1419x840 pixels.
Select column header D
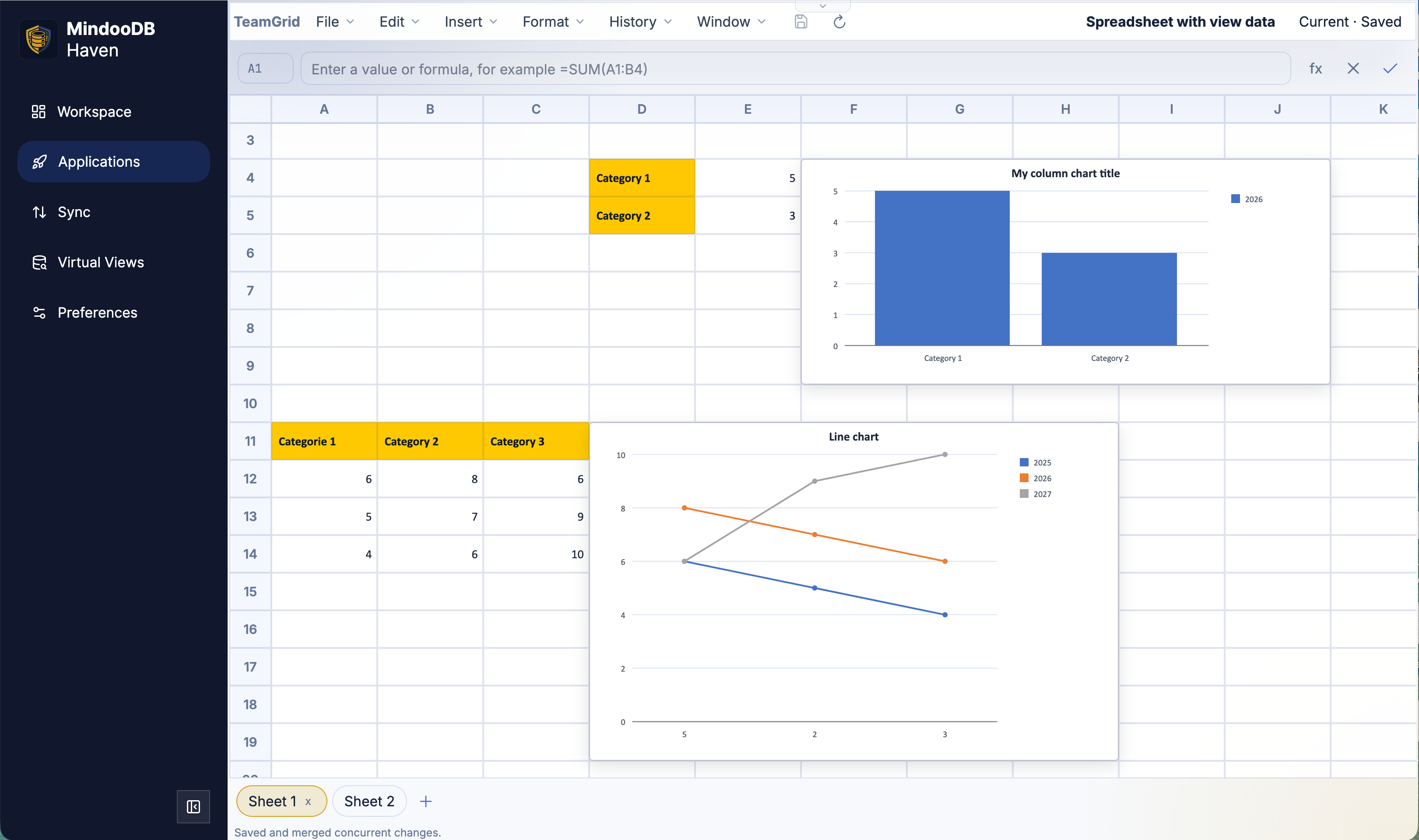(642, 109)
